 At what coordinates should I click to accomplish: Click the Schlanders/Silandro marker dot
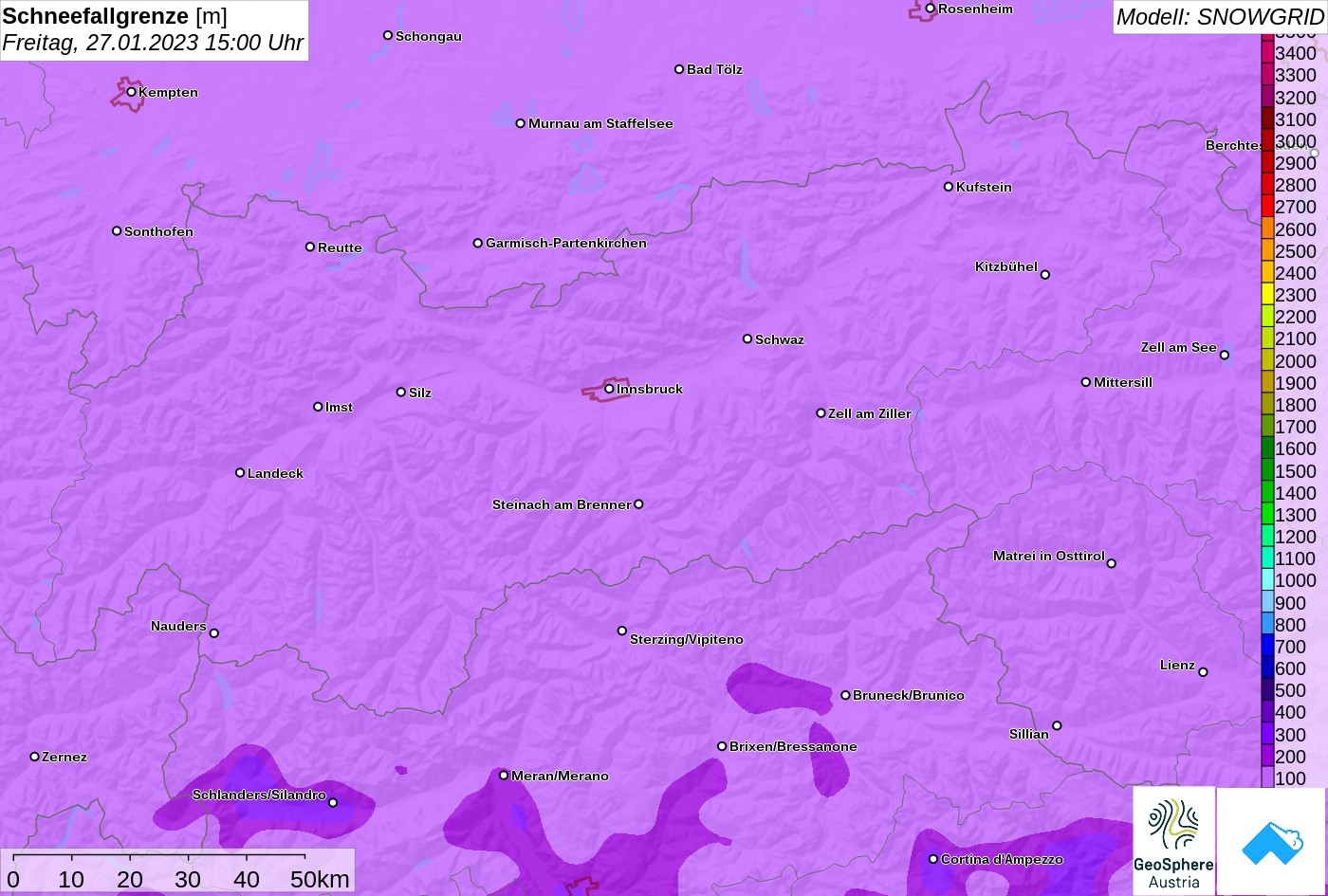[x=333, y=803]
